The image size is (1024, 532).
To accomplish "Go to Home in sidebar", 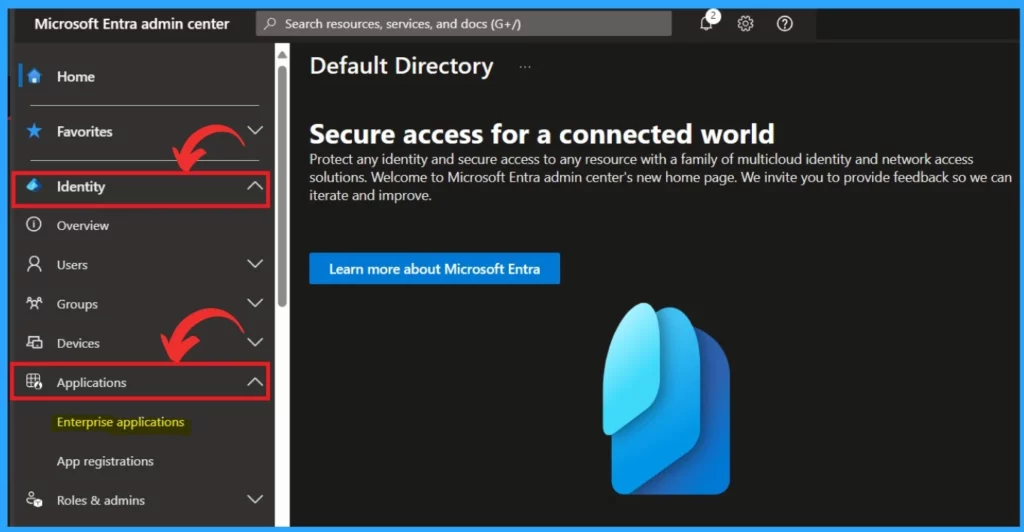I will 76,76.
